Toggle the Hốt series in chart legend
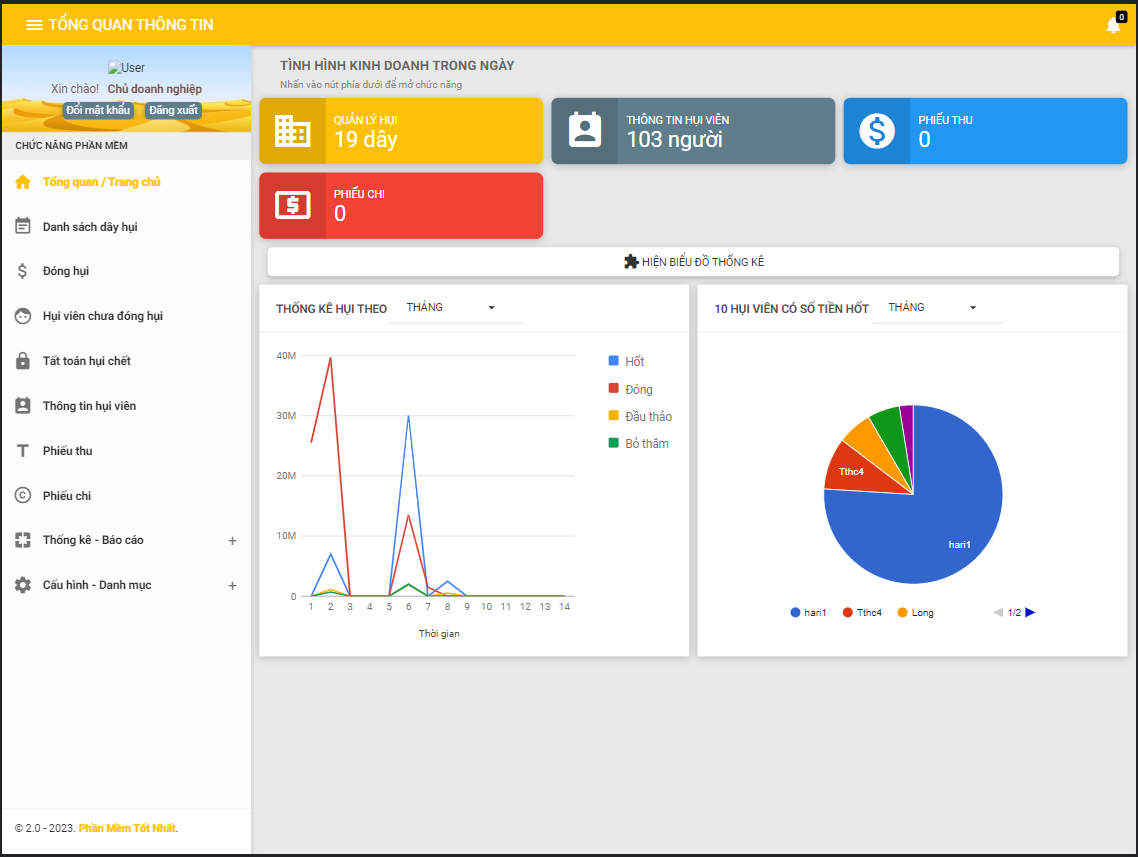This screenshot has height=857, width=1138. [x=626, y=361]
